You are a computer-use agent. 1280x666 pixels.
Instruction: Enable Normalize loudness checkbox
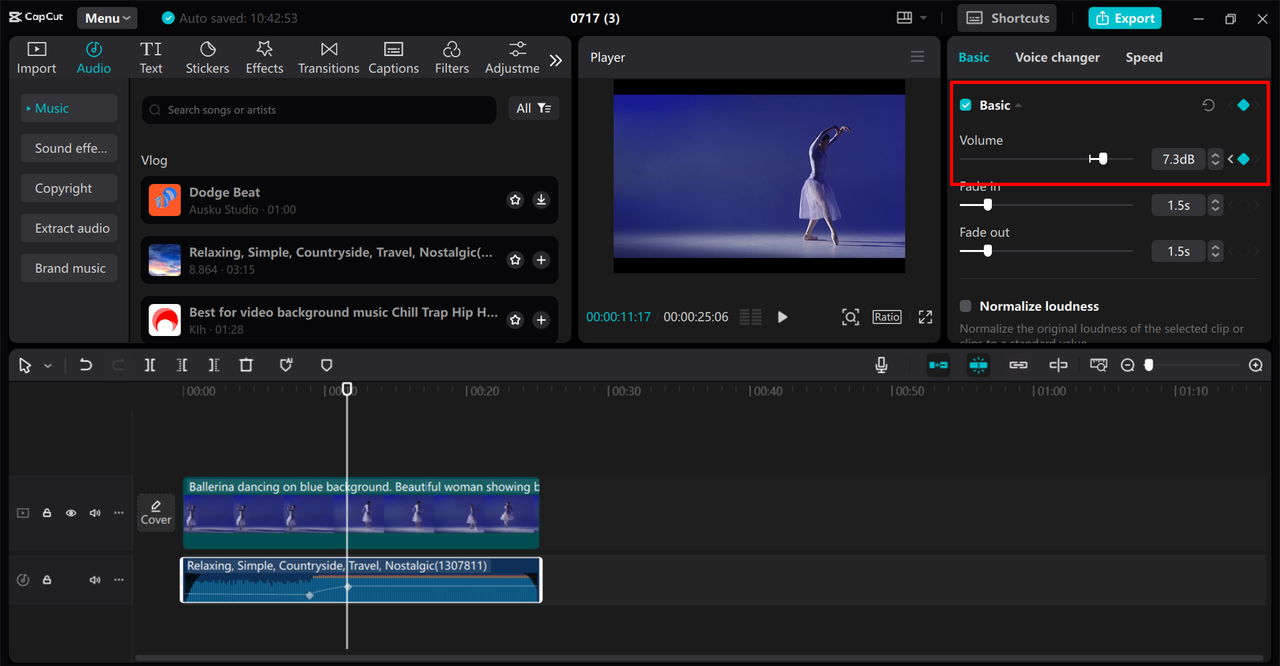tap(966, 306)
